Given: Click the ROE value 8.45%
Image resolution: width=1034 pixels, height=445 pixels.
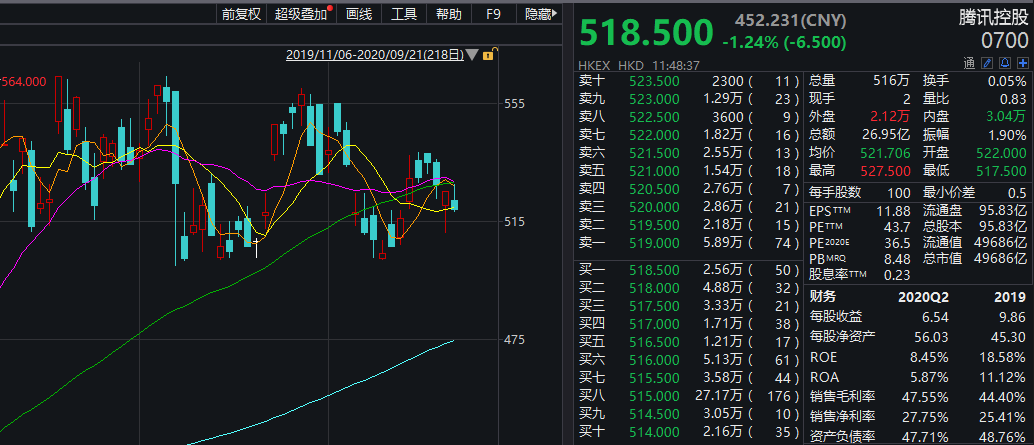Looking at the screenshot, I should (x=928, y=357).
